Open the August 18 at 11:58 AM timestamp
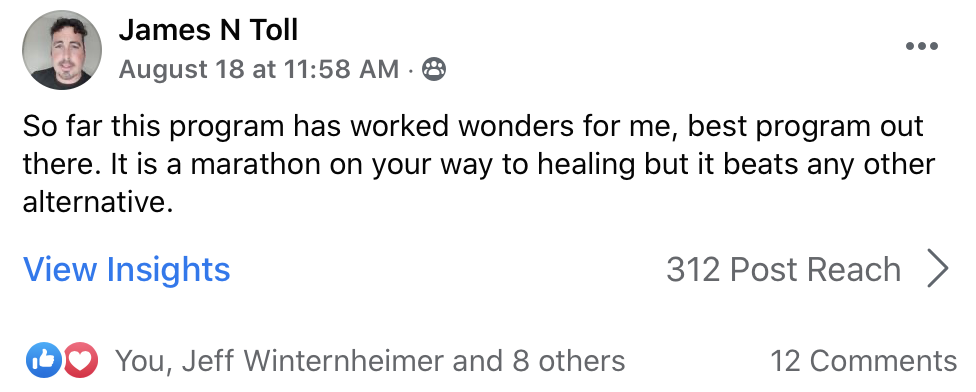Viewport: 976px width, 392px height. coord(259,69)
